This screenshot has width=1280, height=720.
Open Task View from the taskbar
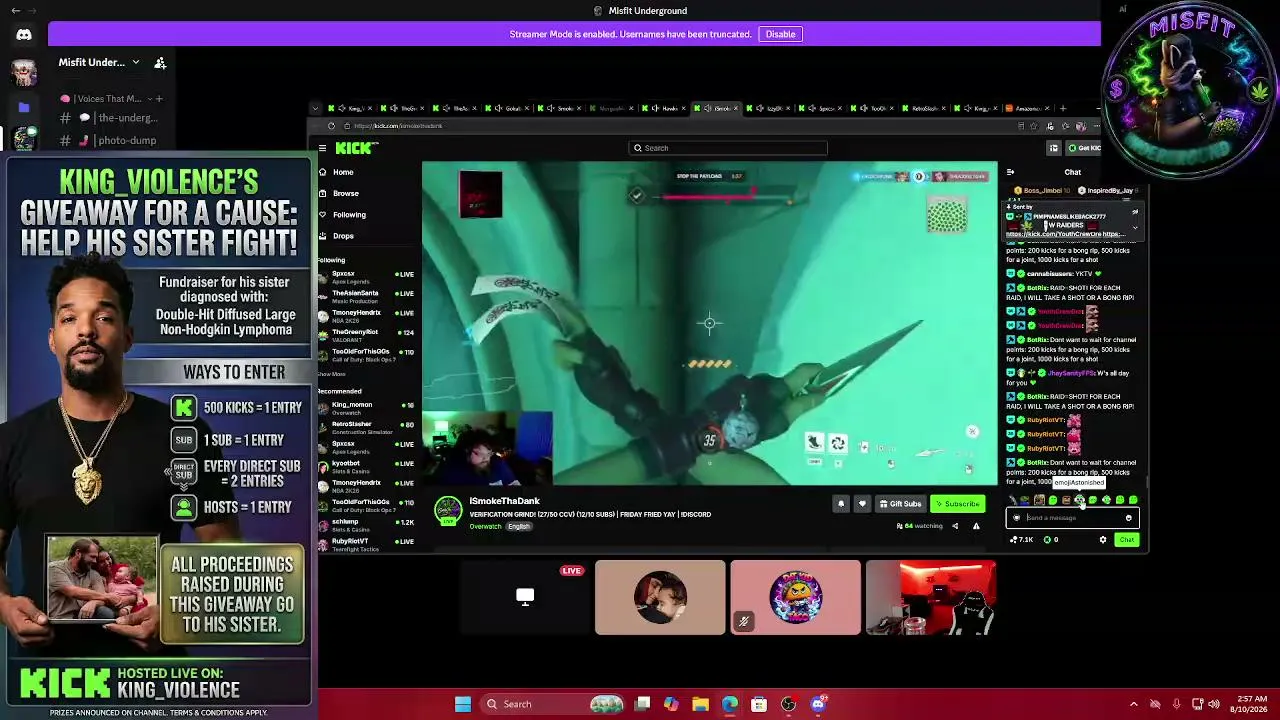(643, 704)
